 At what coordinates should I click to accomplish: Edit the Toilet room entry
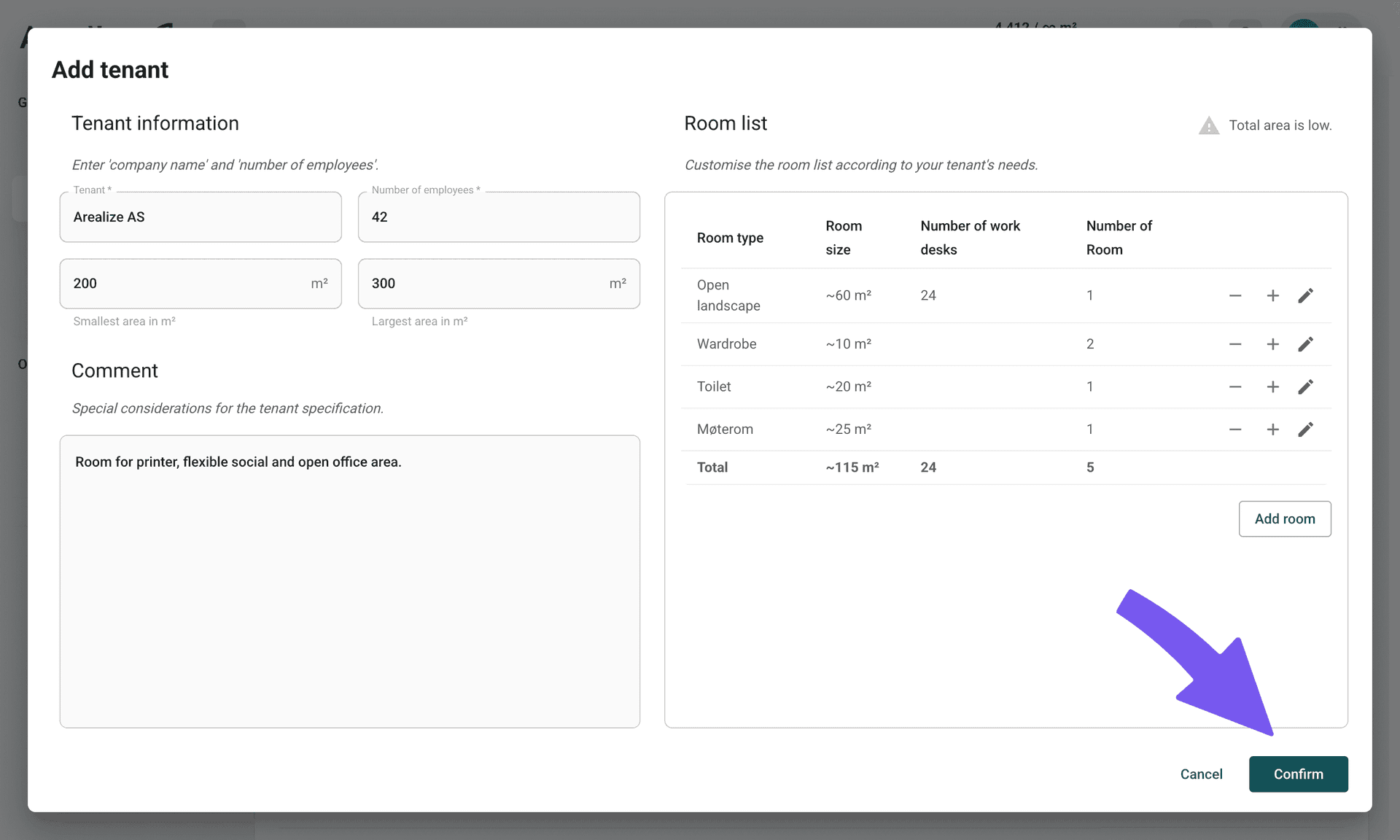point(1305,386)
